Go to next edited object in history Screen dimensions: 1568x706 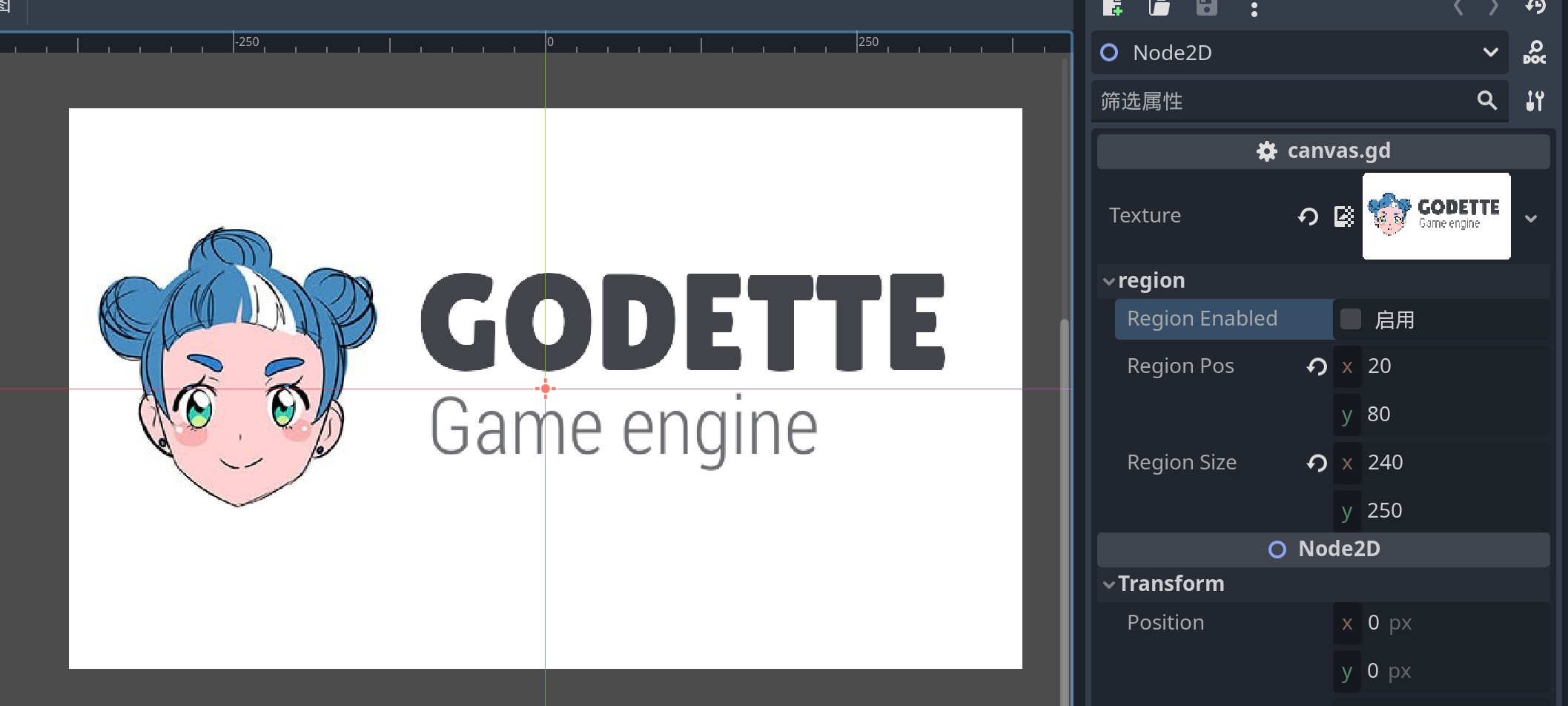(1494, 8)
